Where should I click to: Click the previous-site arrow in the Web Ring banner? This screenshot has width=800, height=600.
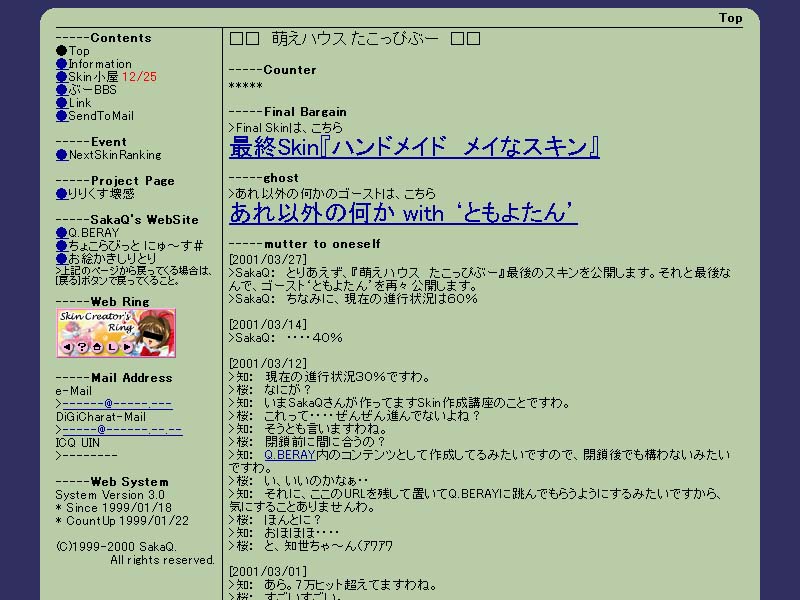[67, 347]
